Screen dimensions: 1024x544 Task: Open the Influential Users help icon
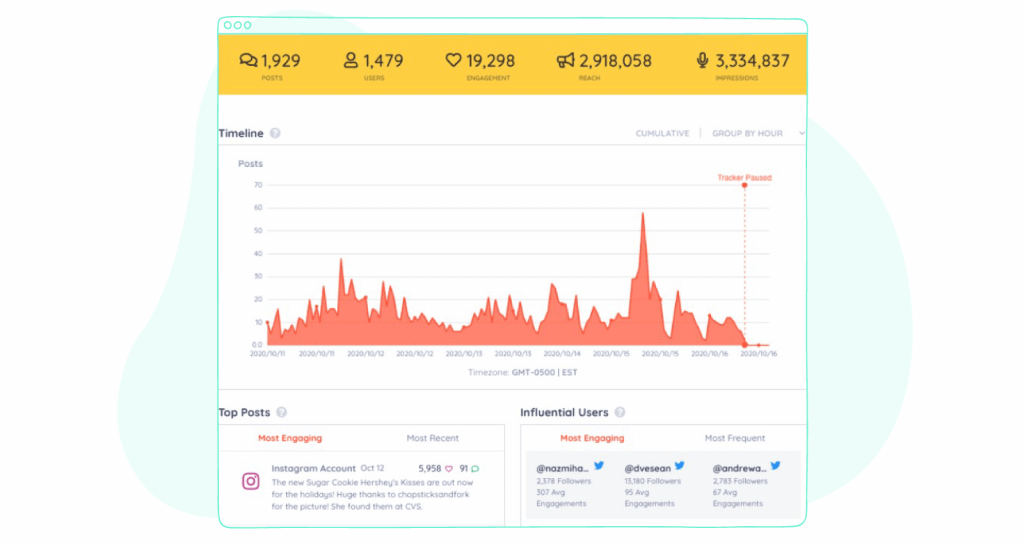tap(620, 412)
